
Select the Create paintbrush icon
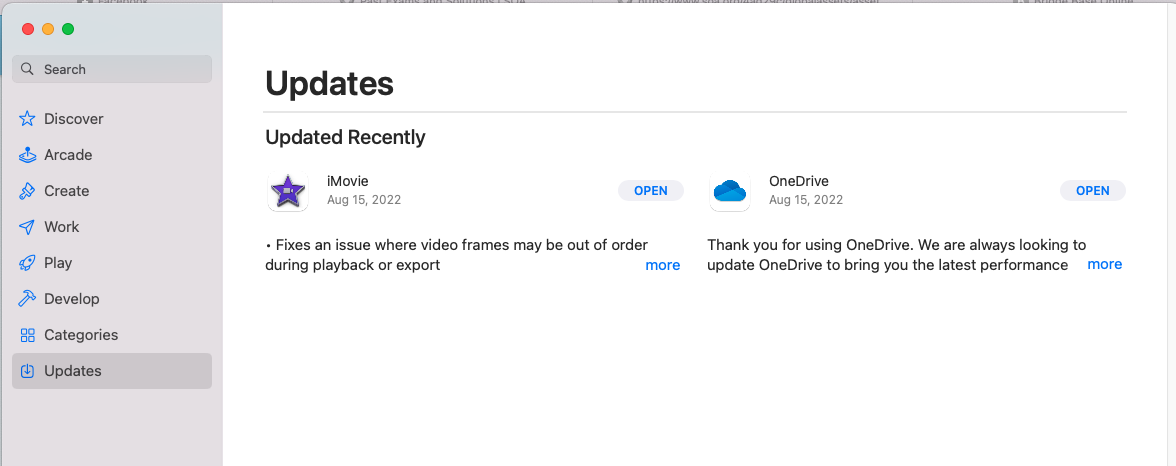click(27, 191)
